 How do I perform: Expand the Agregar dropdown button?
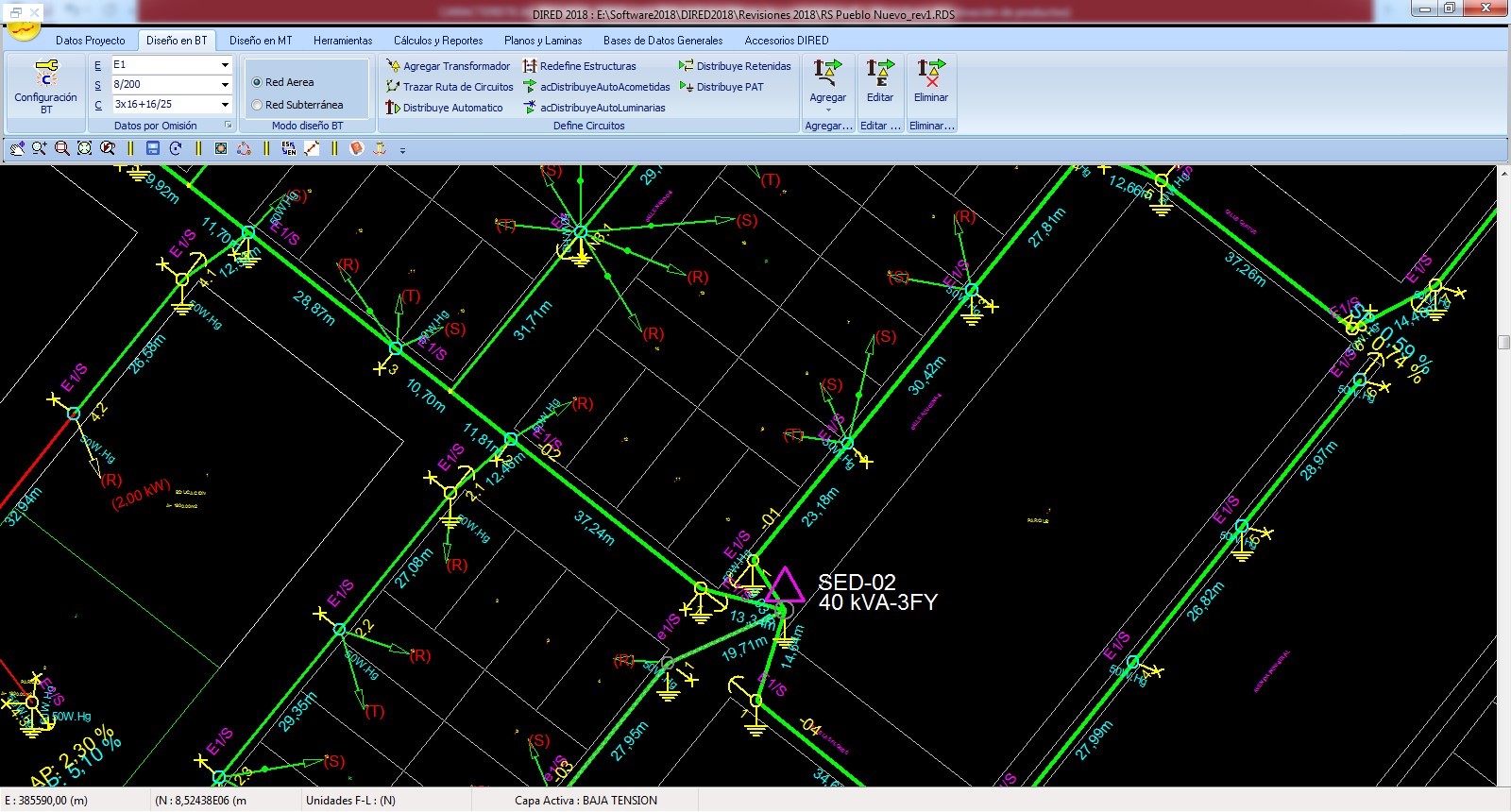click(x=827, y=110)
